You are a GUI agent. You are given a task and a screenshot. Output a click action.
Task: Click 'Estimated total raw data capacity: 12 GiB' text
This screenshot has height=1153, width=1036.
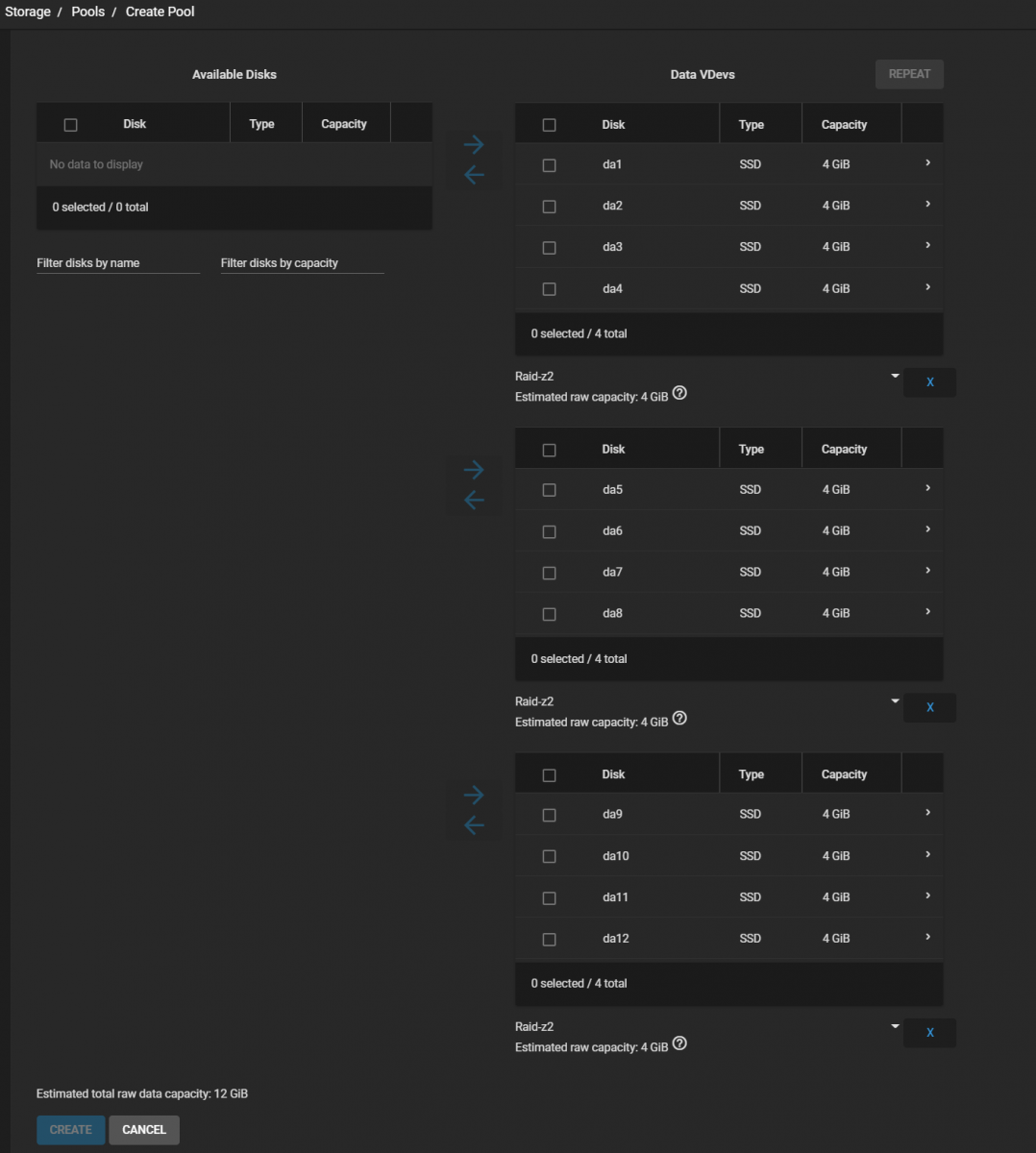142,1093
